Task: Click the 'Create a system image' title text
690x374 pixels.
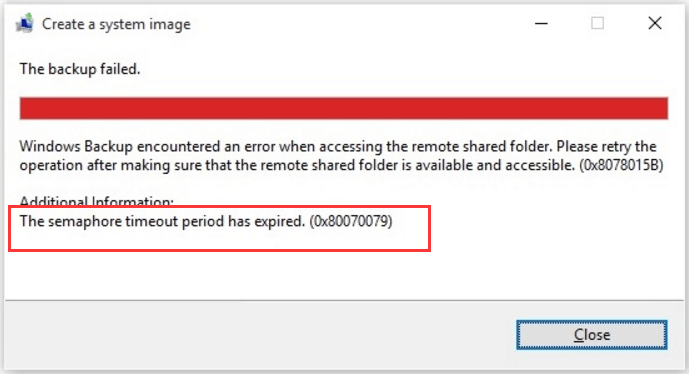Action: [x=116, y=24]
